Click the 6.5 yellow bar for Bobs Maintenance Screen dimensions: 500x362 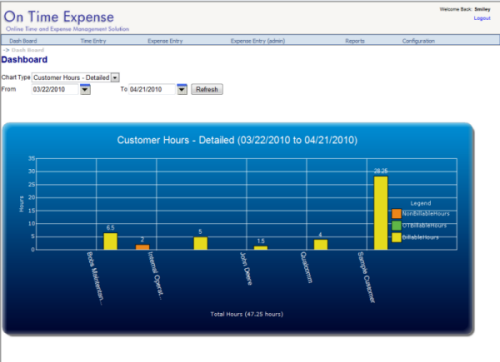coord(110,241)
